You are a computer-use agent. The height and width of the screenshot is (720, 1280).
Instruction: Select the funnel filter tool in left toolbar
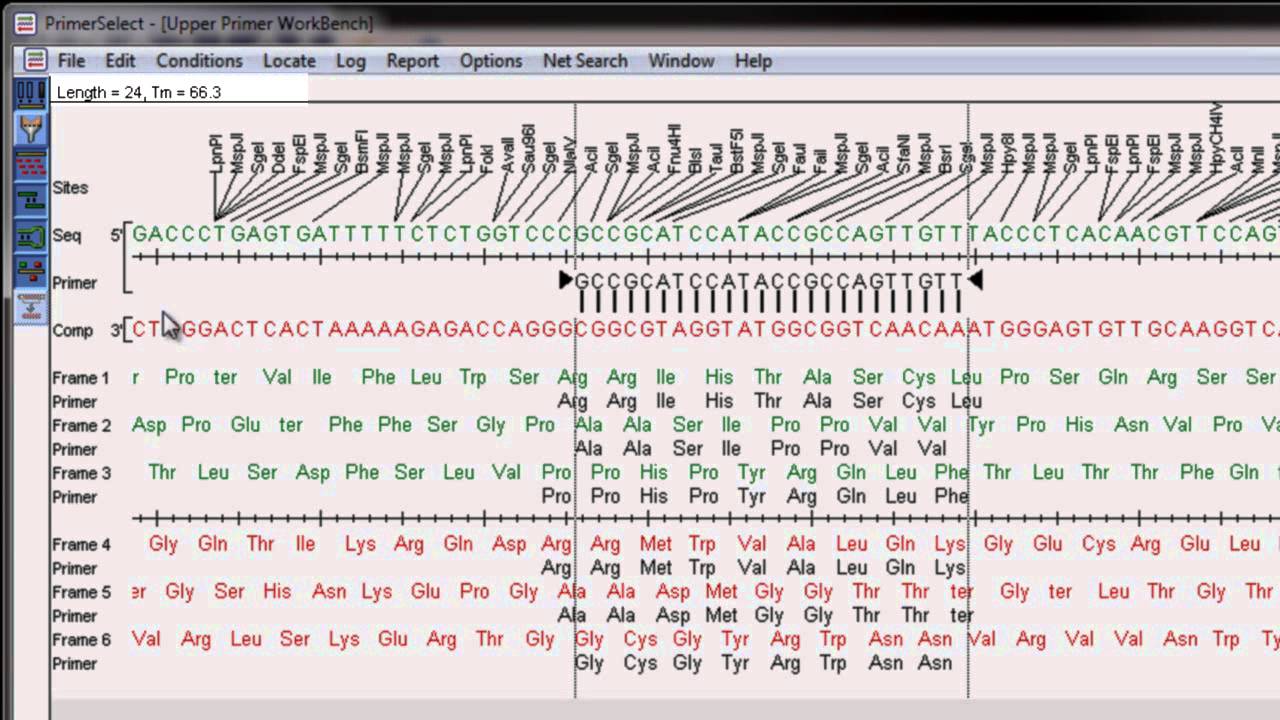click(31, 129)
